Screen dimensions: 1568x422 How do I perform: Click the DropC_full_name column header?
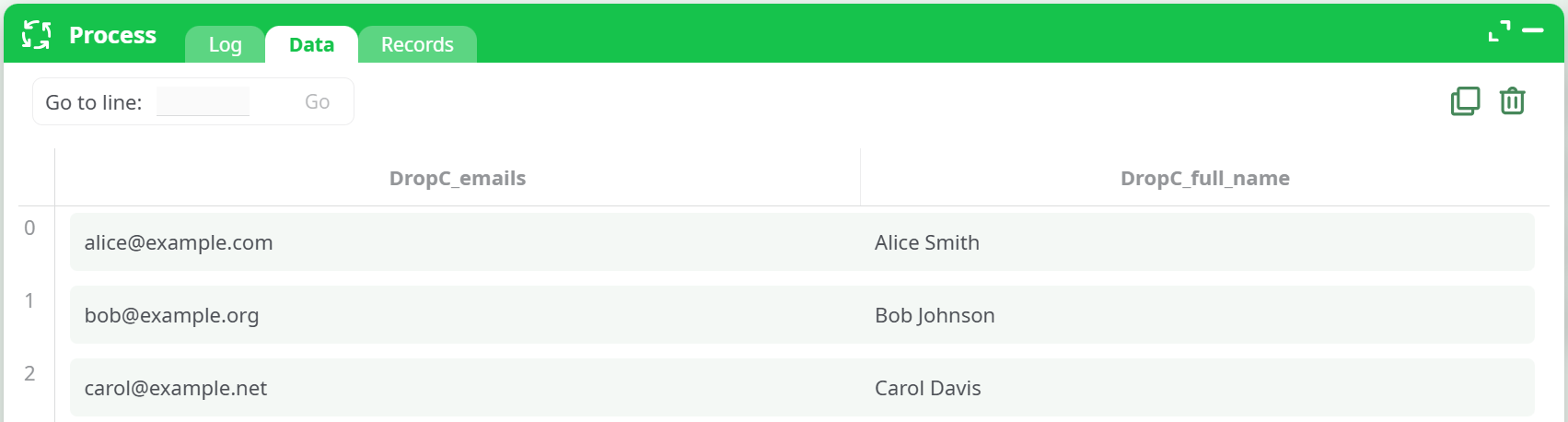click(1204, 178)
